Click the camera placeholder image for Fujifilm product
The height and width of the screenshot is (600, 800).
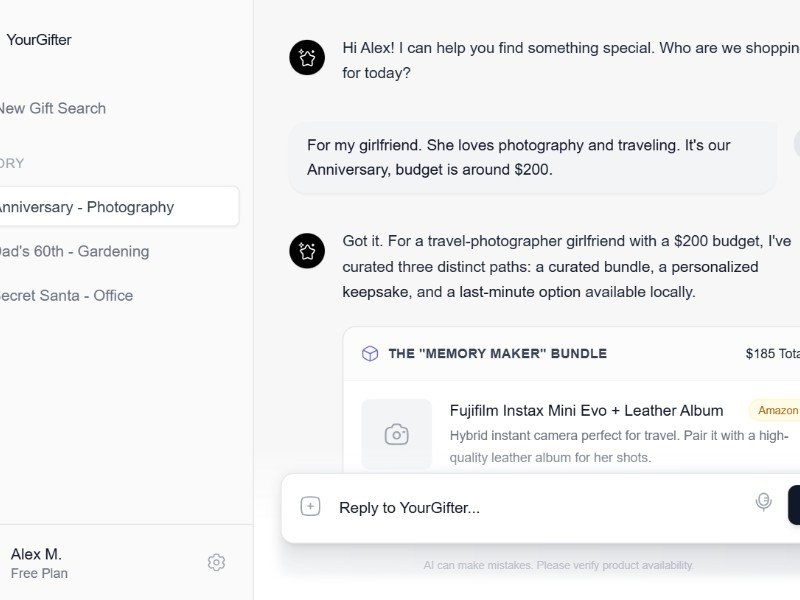397,434
